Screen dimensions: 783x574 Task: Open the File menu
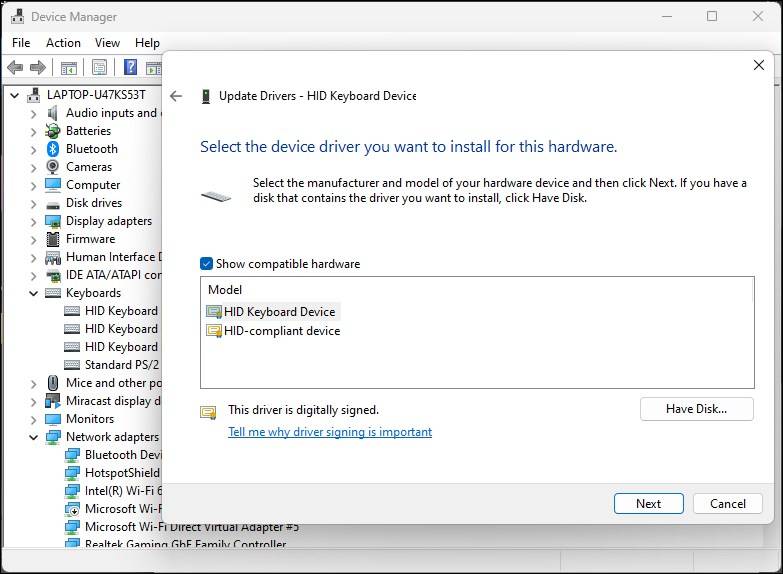[21, 43]
